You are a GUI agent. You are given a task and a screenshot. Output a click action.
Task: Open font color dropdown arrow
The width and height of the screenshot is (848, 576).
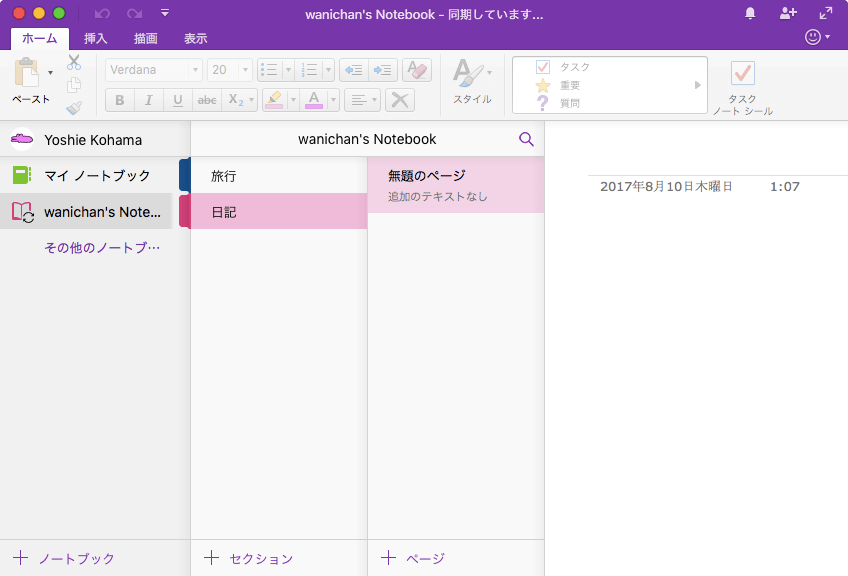tap(333, 100)
